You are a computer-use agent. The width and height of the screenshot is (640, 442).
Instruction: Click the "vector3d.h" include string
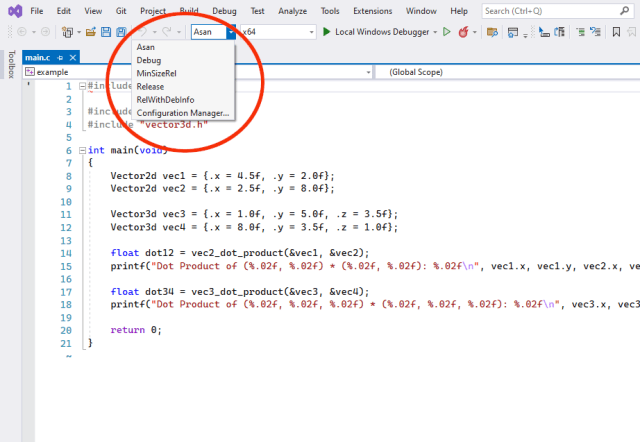[x=174, y=124]
